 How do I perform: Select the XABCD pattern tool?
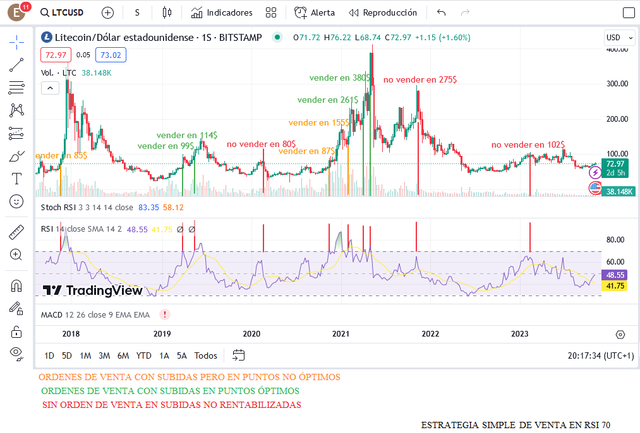tap(16, 110)
